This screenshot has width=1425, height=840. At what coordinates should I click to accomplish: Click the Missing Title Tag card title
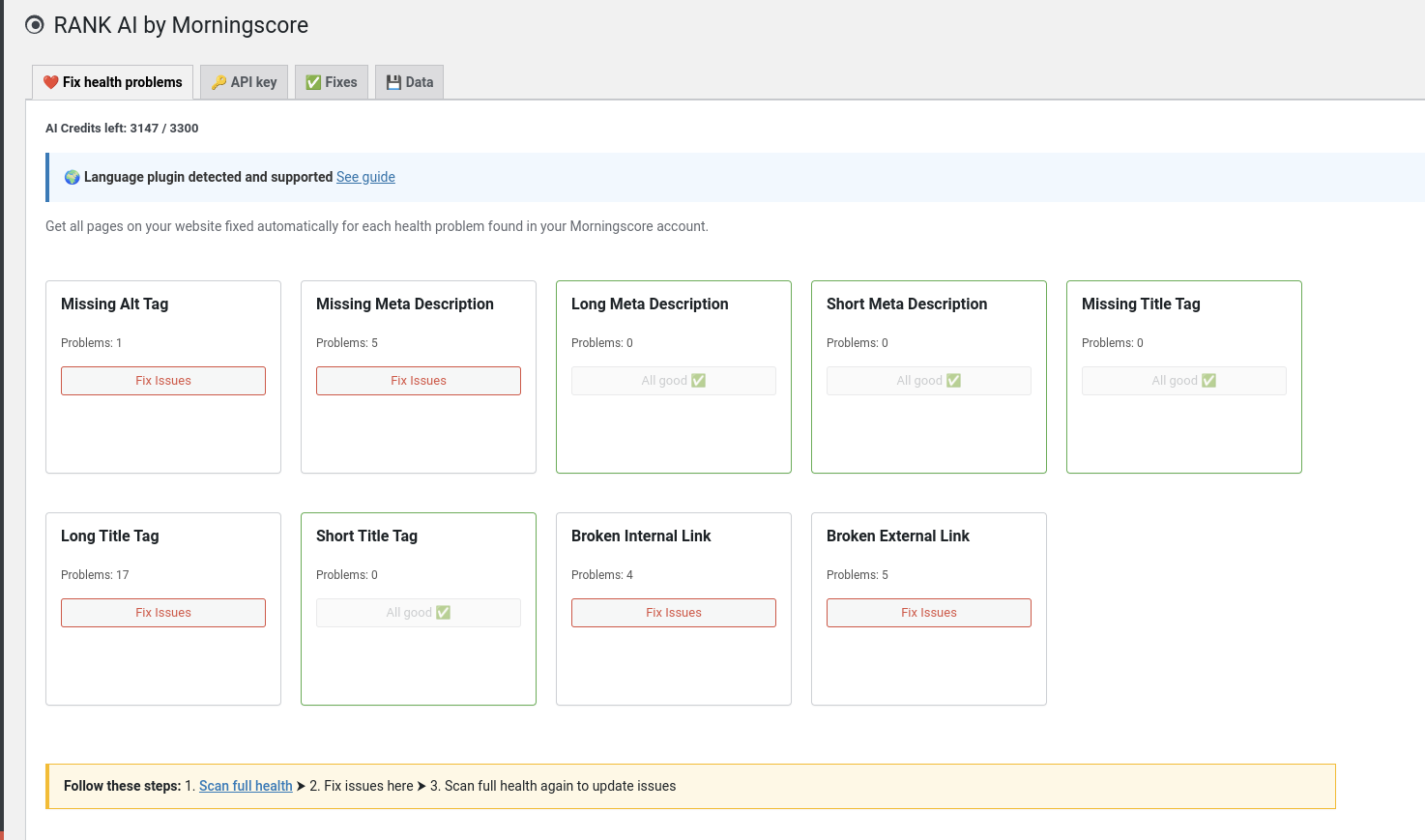(x=1141, y=304)
